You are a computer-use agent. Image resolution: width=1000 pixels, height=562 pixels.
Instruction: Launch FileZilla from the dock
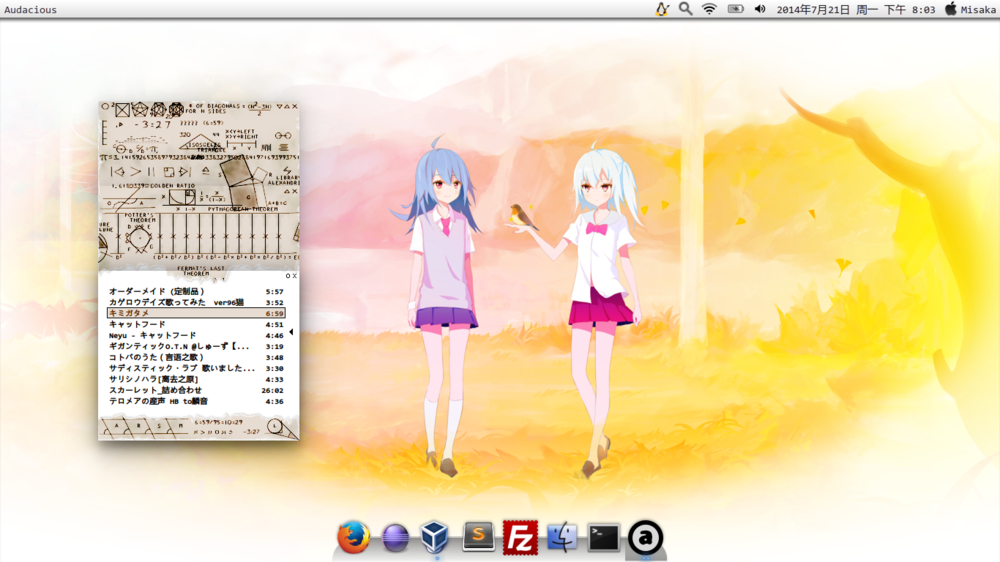click(x=520, y=537)
